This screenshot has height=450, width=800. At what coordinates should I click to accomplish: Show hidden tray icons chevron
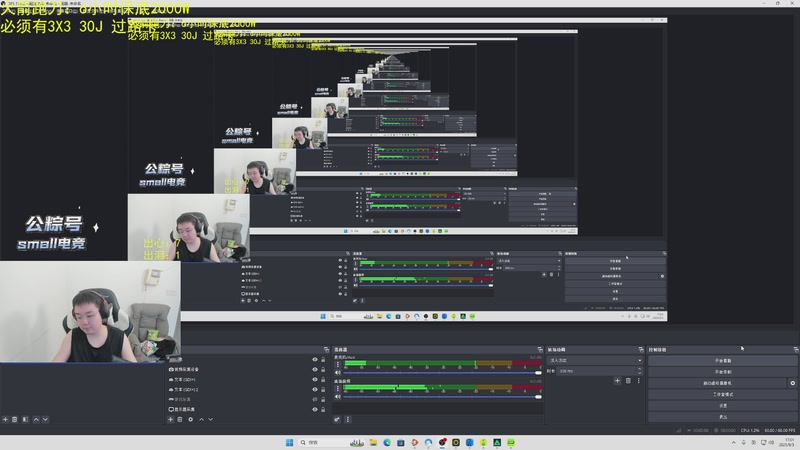(x=734, y=442)
